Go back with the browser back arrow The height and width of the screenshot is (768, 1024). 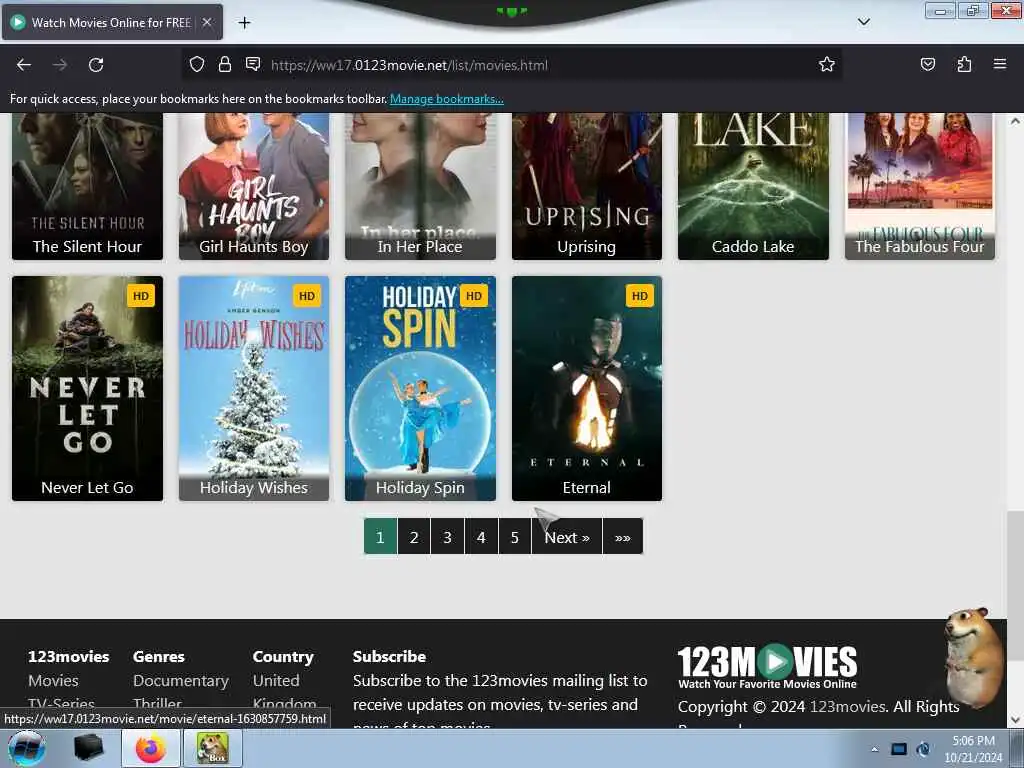24,65
